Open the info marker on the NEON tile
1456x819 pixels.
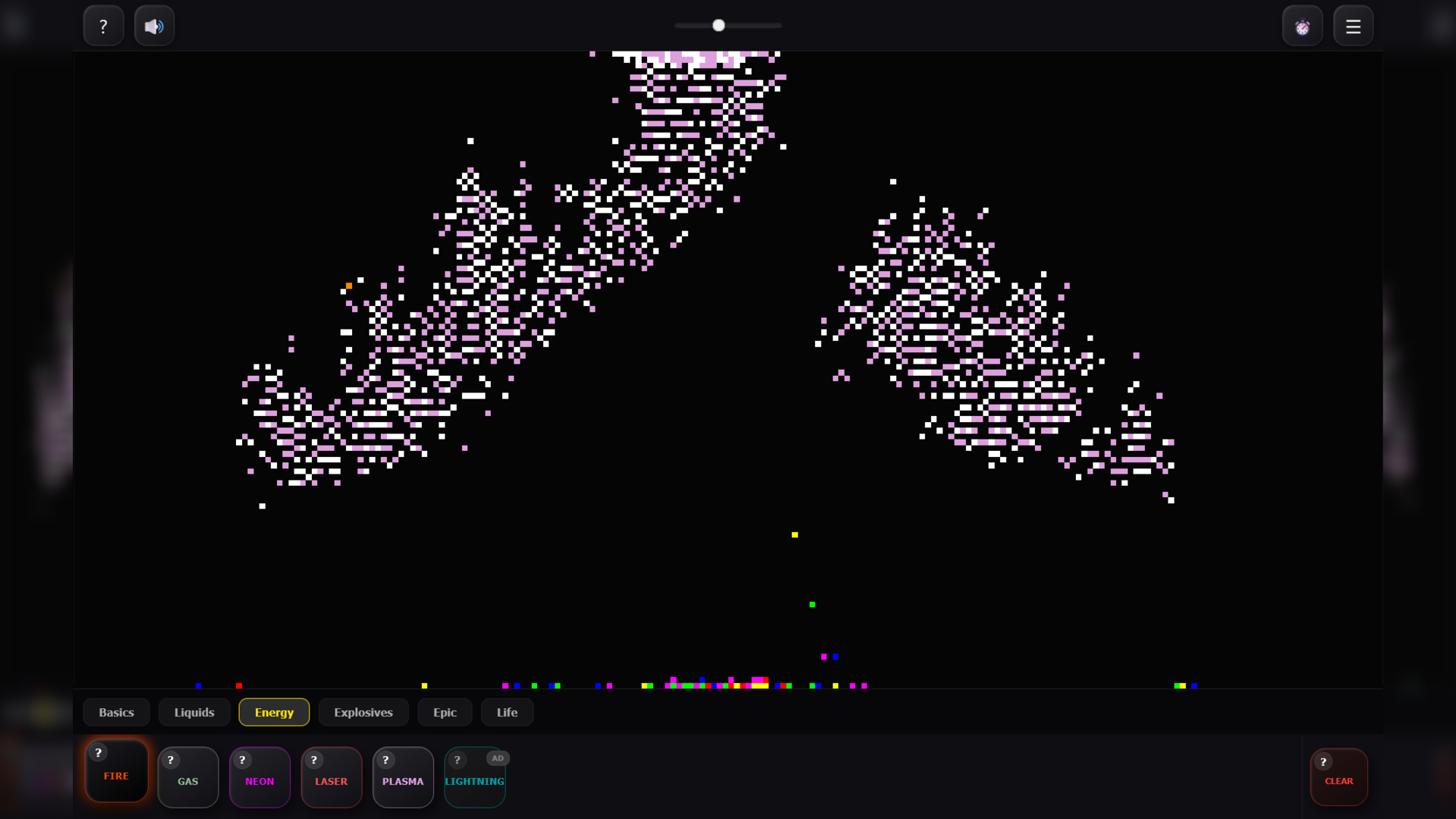(242, 759)
